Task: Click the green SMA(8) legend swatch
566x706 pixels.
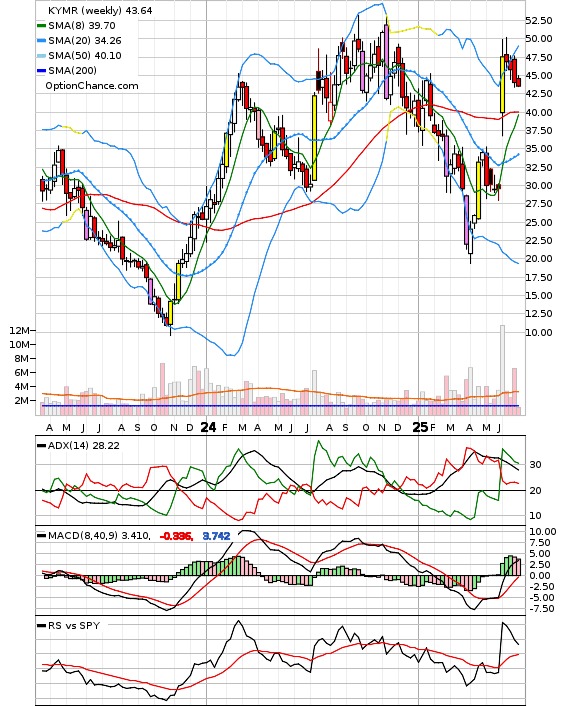Action: pos(41,26)
